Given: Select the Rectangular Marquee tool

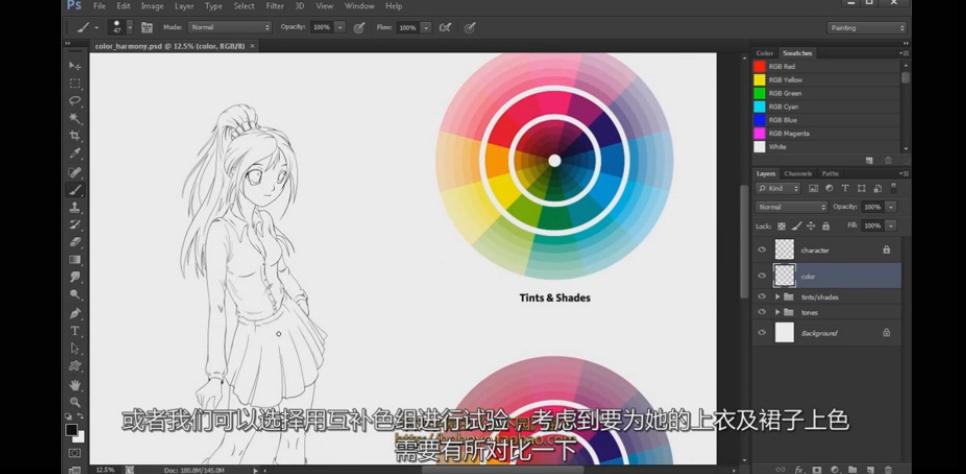Looking at the screenshot, I should (x=75, y=83).
